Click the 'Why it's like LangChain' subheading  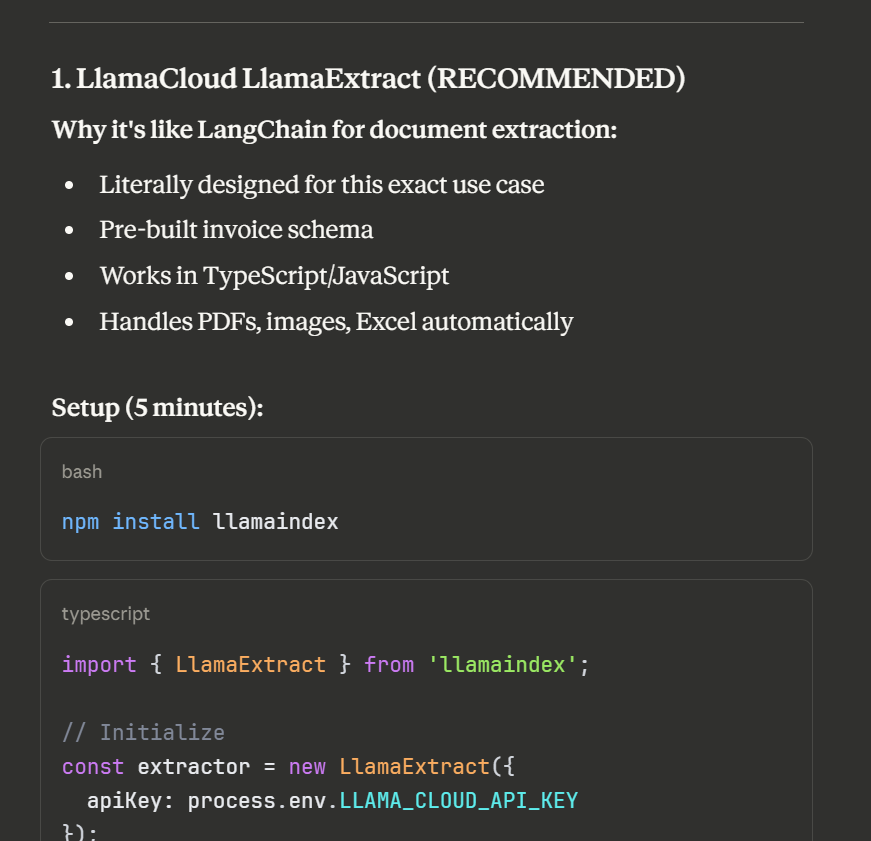[334, 130]
